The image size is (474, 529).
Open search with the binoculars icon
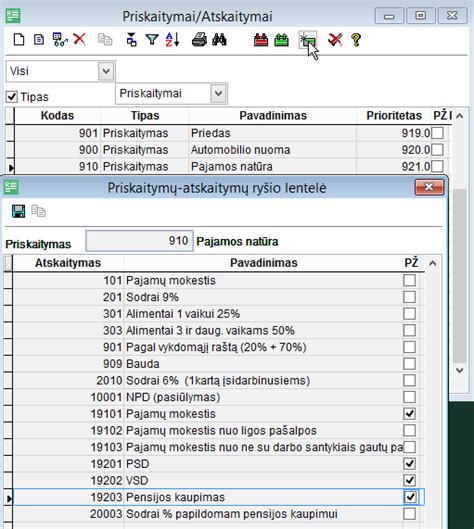click(x=219, y=40)
